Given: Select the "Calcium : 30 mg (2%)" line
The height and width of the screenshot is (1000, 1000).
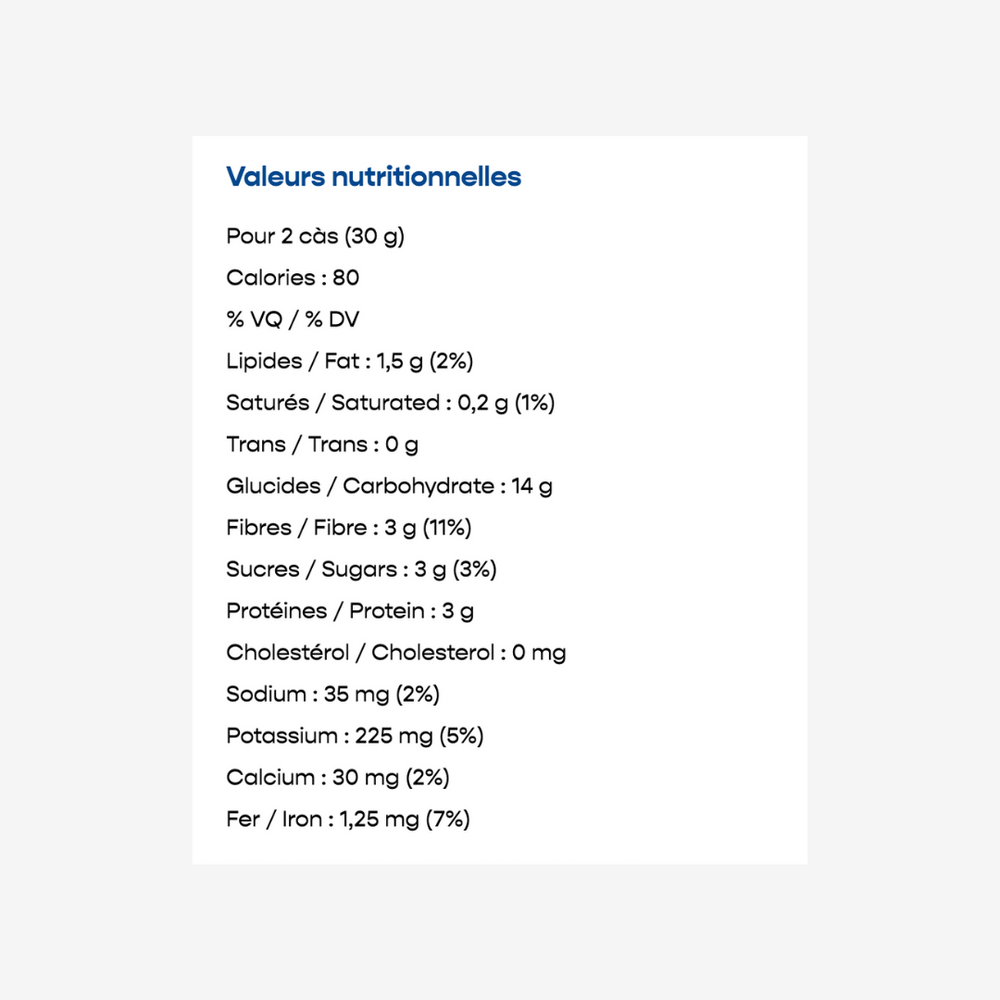Looking at the screenshot, I should 337,778.
